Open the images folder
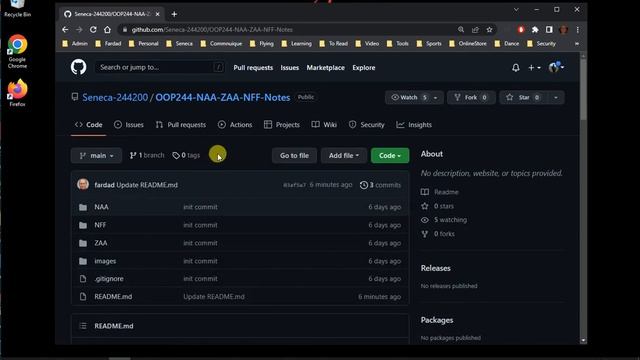 [105, 261]
